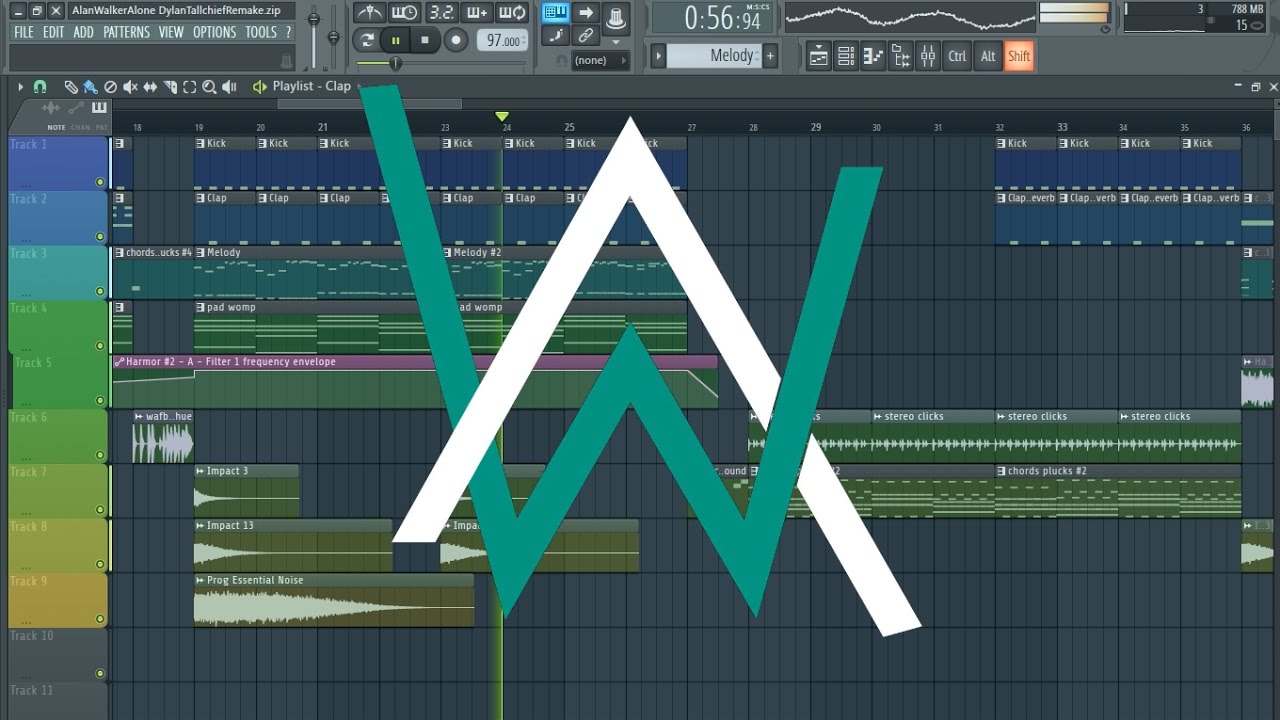Viewport: 1280px width, 720px height.
Task: Select the Paint brush tool
Action: click(x=90, y=87)
